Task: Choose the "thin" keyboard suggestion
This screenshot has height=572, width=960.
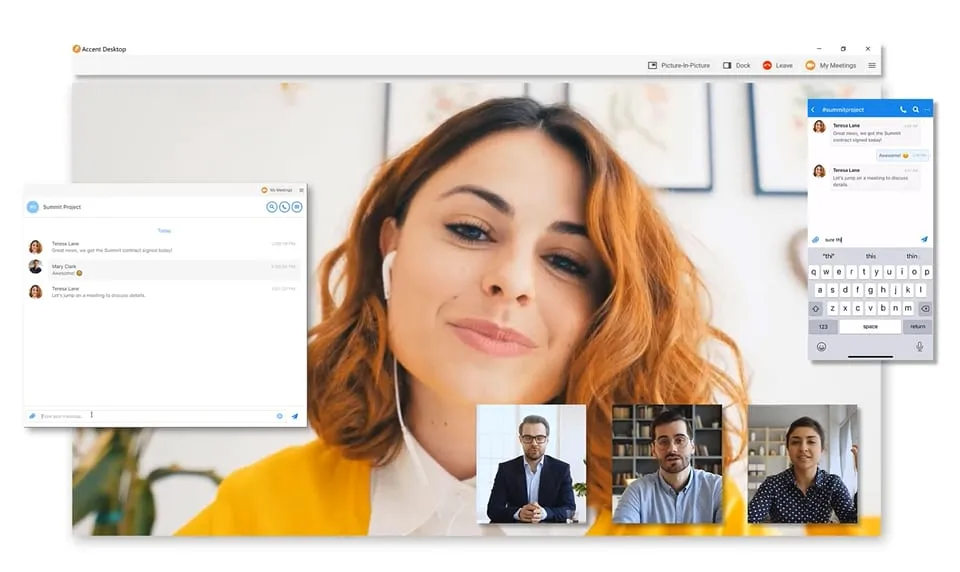Action: coord(912,256)
